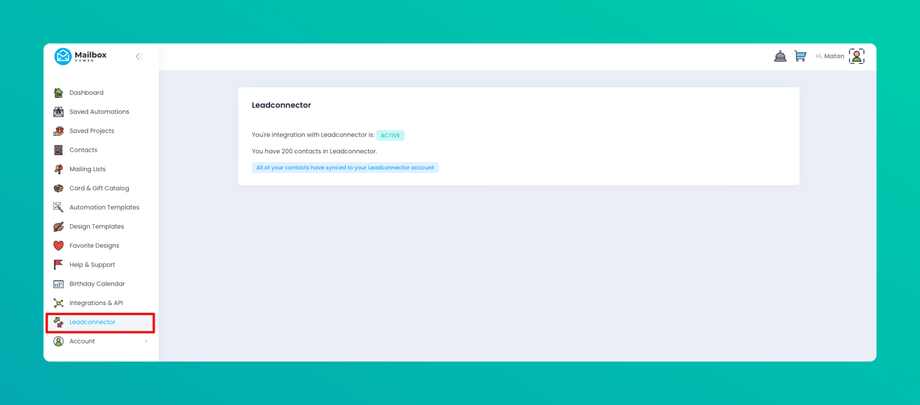
Task: Expand the Account submenu chevron
Action: tap(146, 341)
